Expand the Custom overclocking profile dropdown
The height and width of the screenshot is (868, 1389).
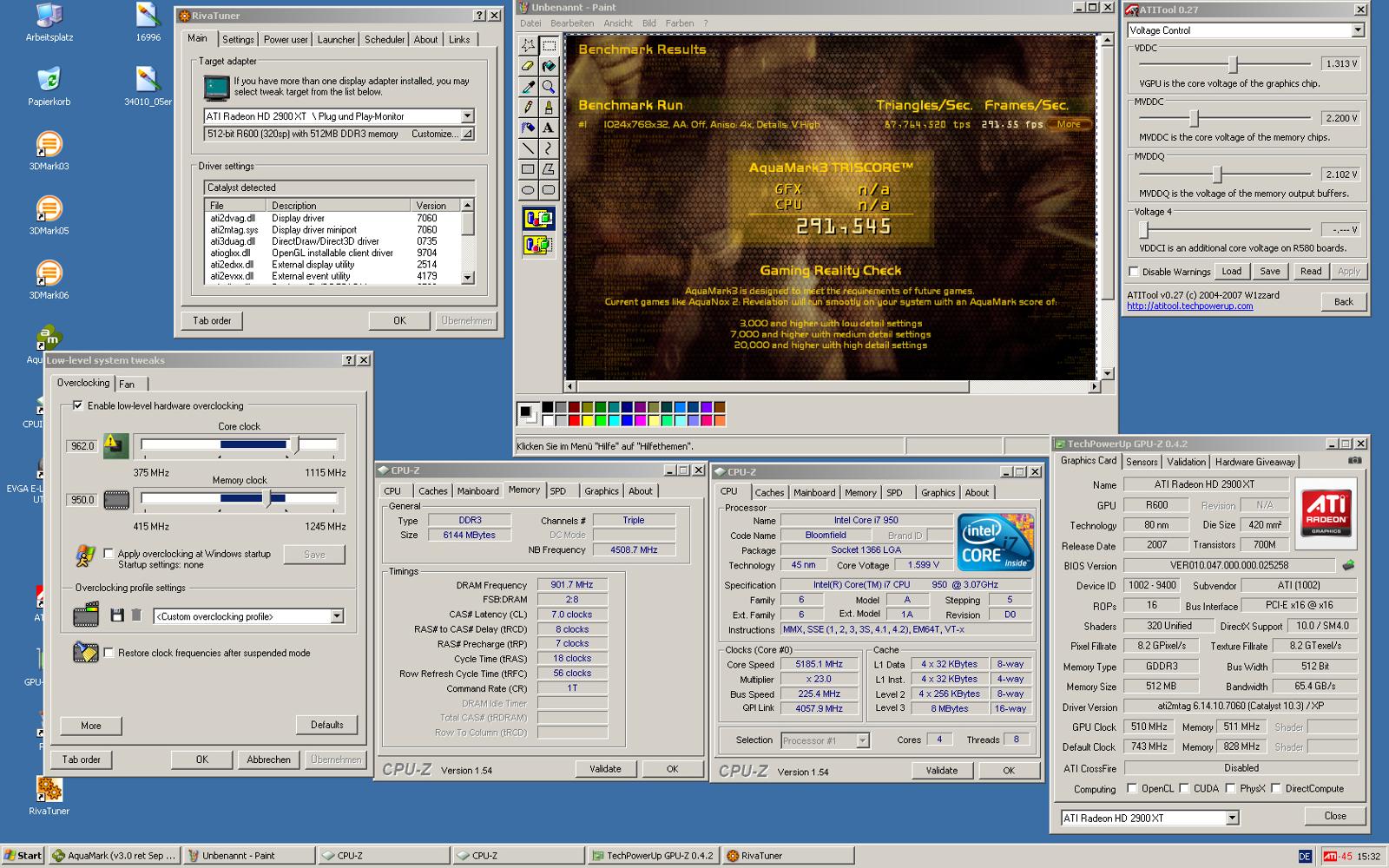coord(337,616)
